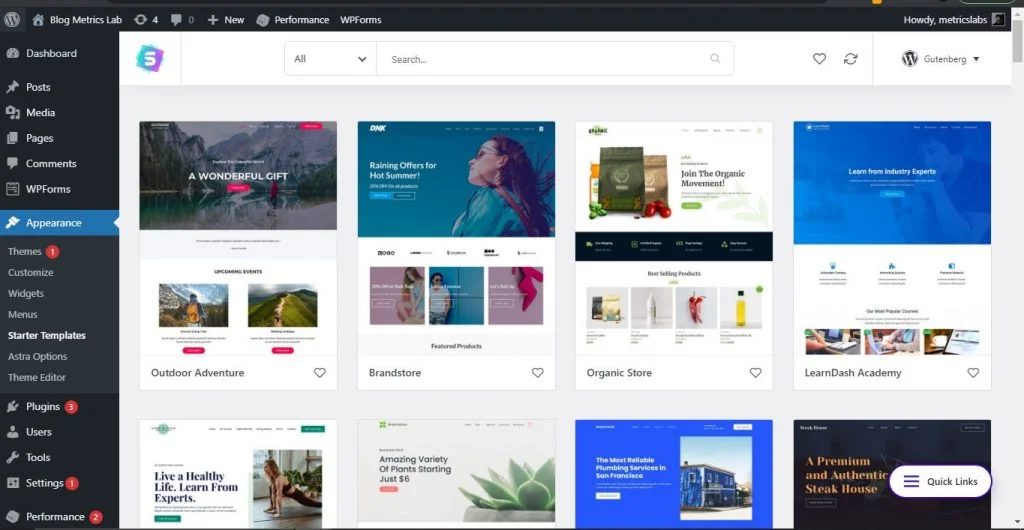Image resolution: width=1024 pixels, height=530 pixels.
Task: Open Astra Options submenu item
Action: 38,356
